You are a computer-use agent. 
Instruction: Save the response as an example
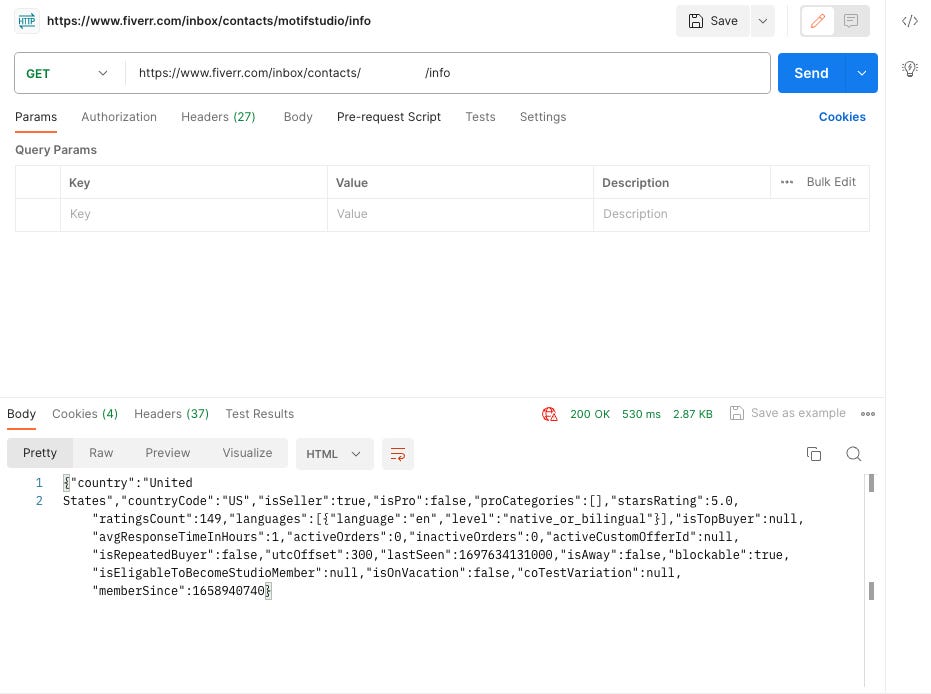tap(789, 413)
